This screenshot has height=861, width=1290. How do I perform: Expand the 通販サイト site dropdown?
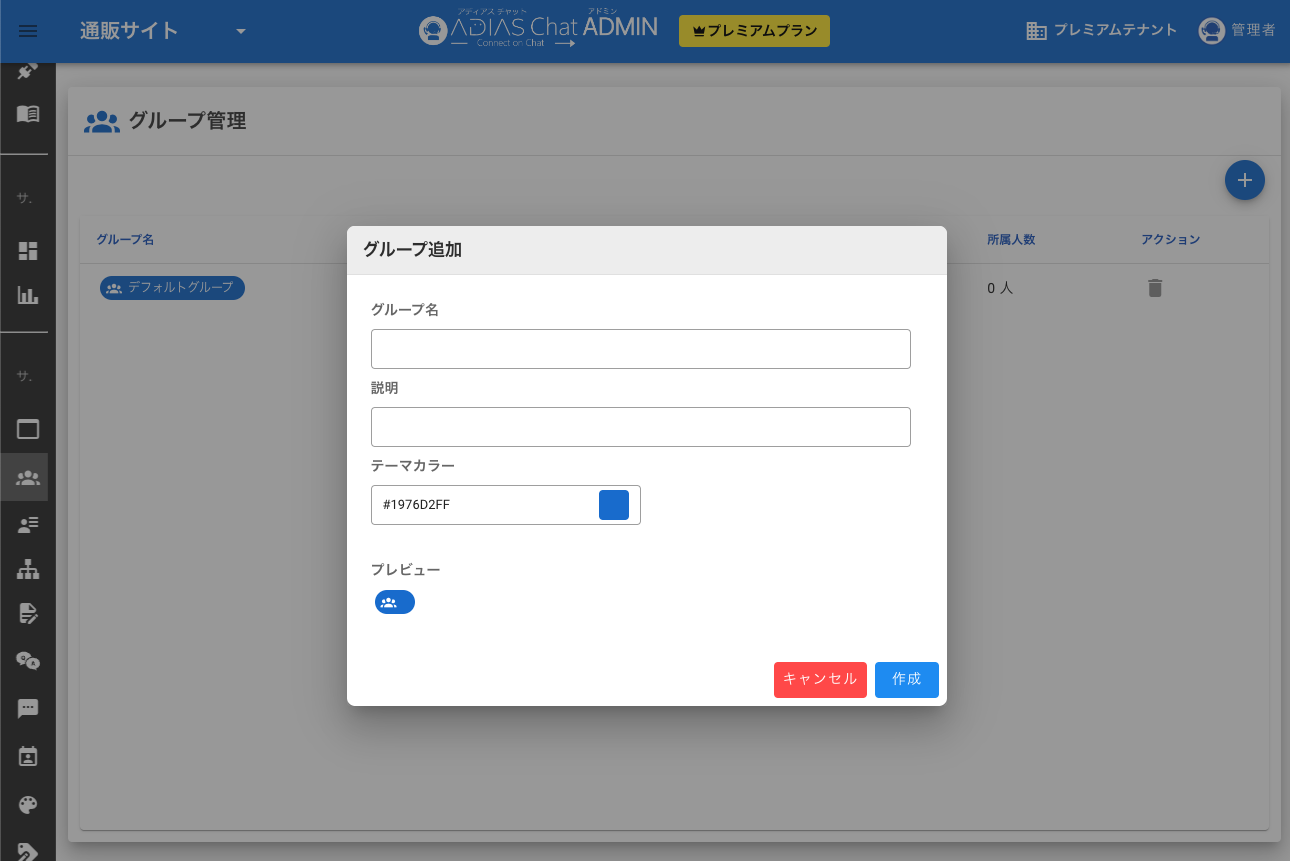coord(240,31)
